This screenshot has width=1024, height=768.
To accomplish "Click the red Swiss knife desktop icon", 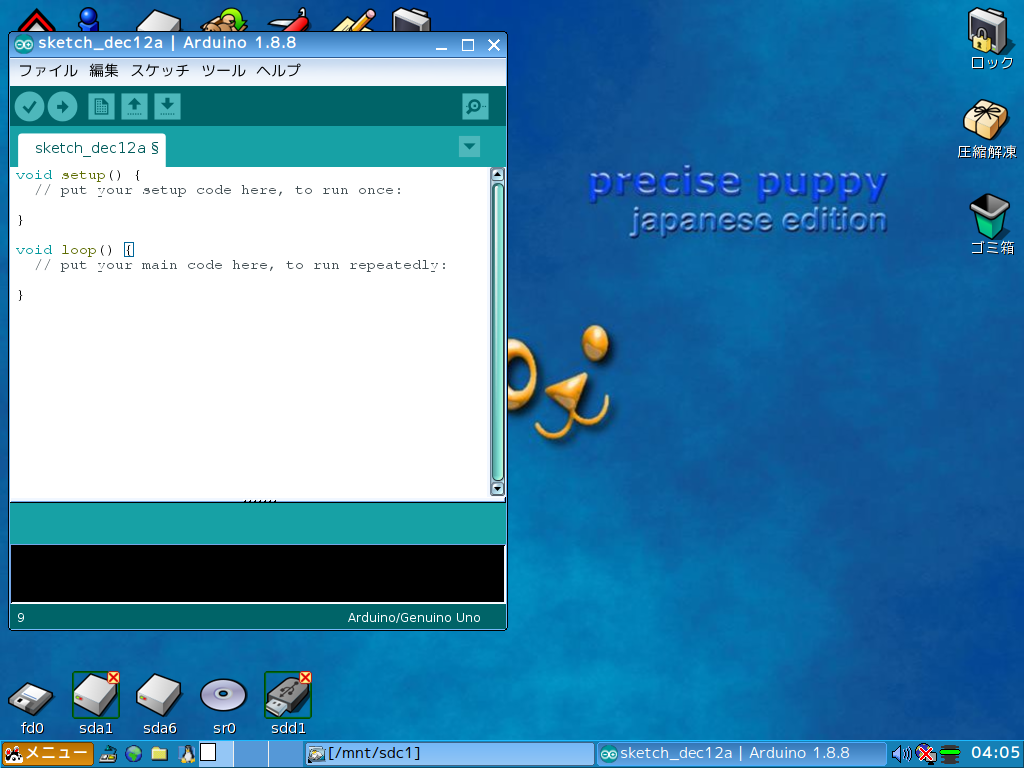I will coord(289,21).
